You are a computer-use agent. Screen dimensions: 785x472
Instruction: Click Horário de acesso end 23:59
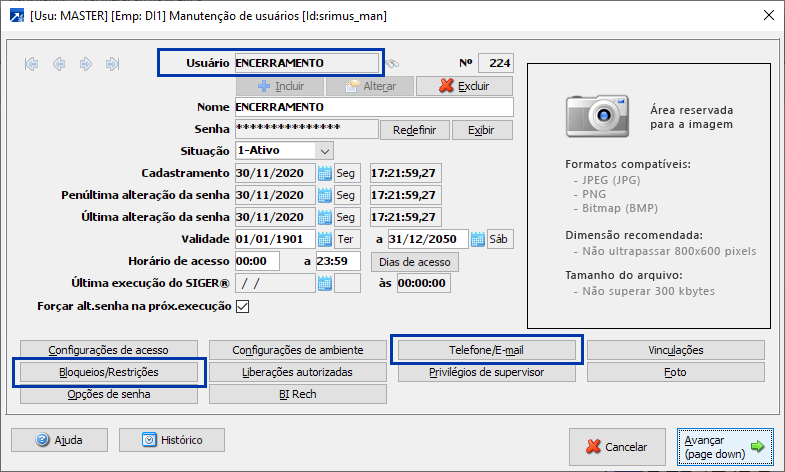coord(338,261)
